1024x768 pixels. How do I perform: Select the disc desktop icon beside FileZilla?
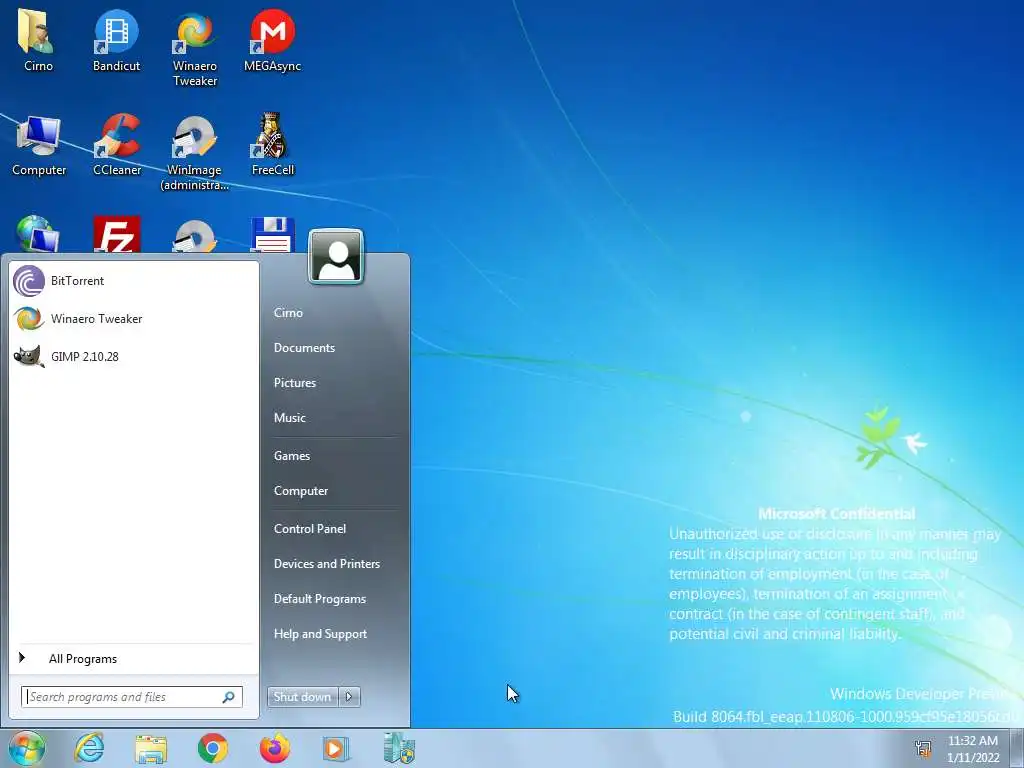pyautogui.click(x=195, y=236)
